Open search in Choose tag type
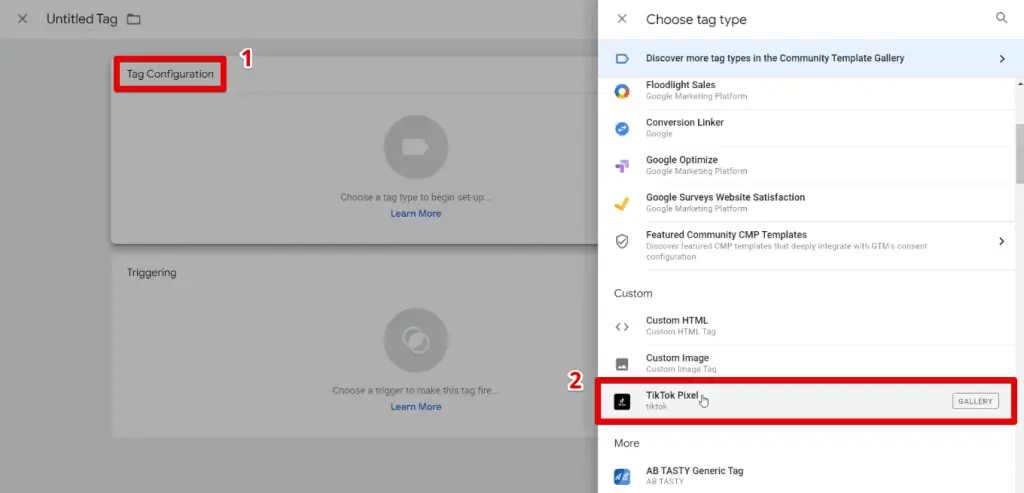Screen dimensions: 1024x493 pyautogui.click(x=1001, y=18)
